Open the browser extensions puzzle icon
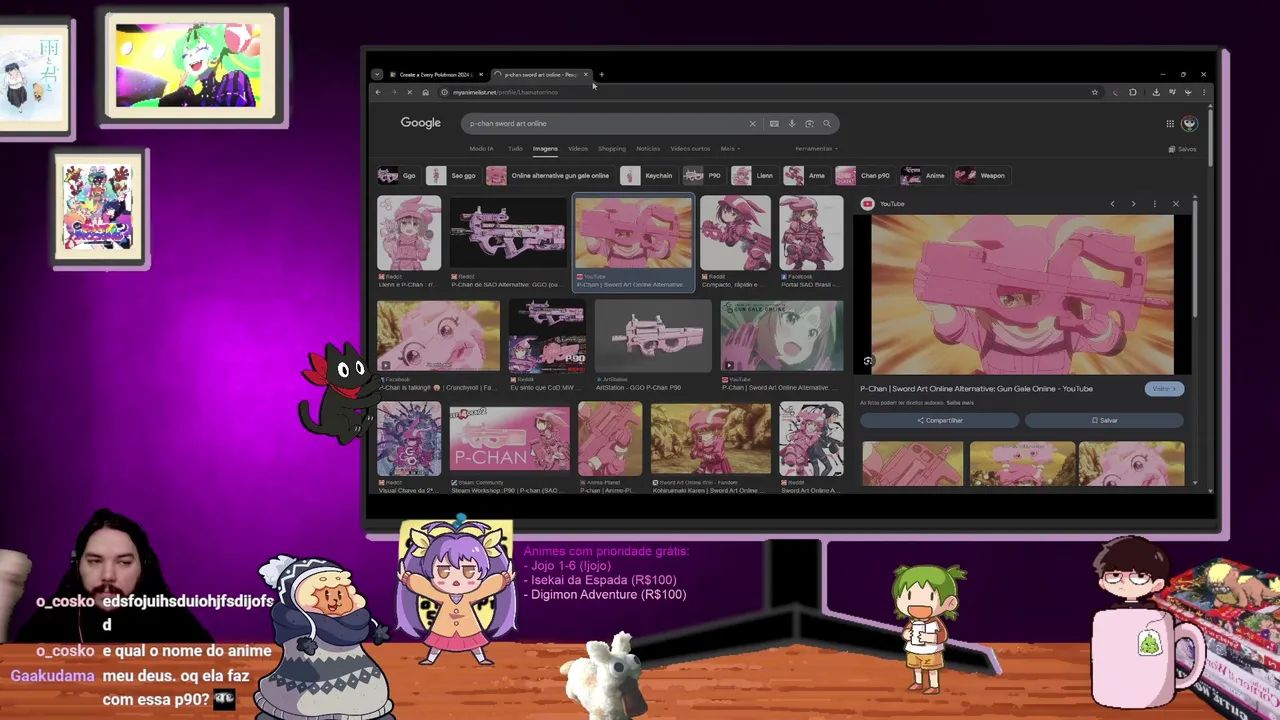The width and height of the screenshot is (1280, 720). pyautogui.click(x=1133, y=92)
